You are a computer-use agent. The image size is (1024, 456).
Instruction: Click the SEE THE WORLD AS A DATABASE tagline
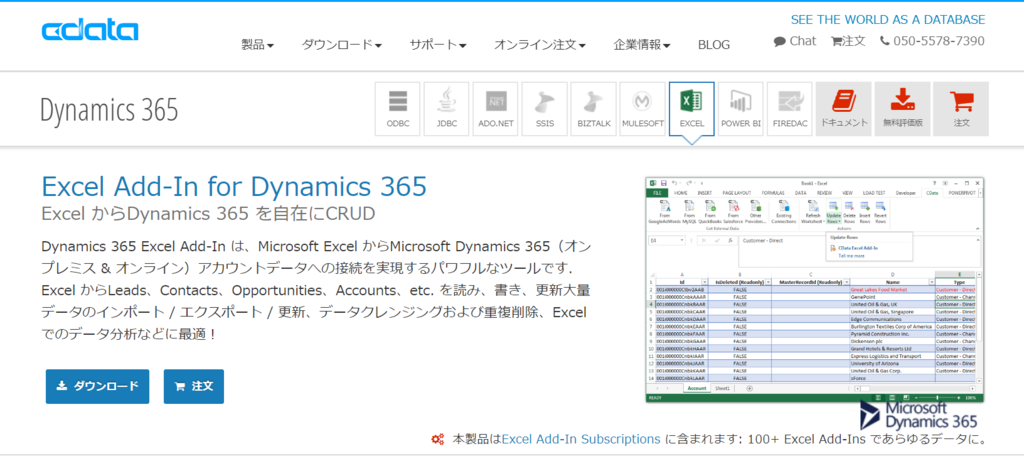888,20
